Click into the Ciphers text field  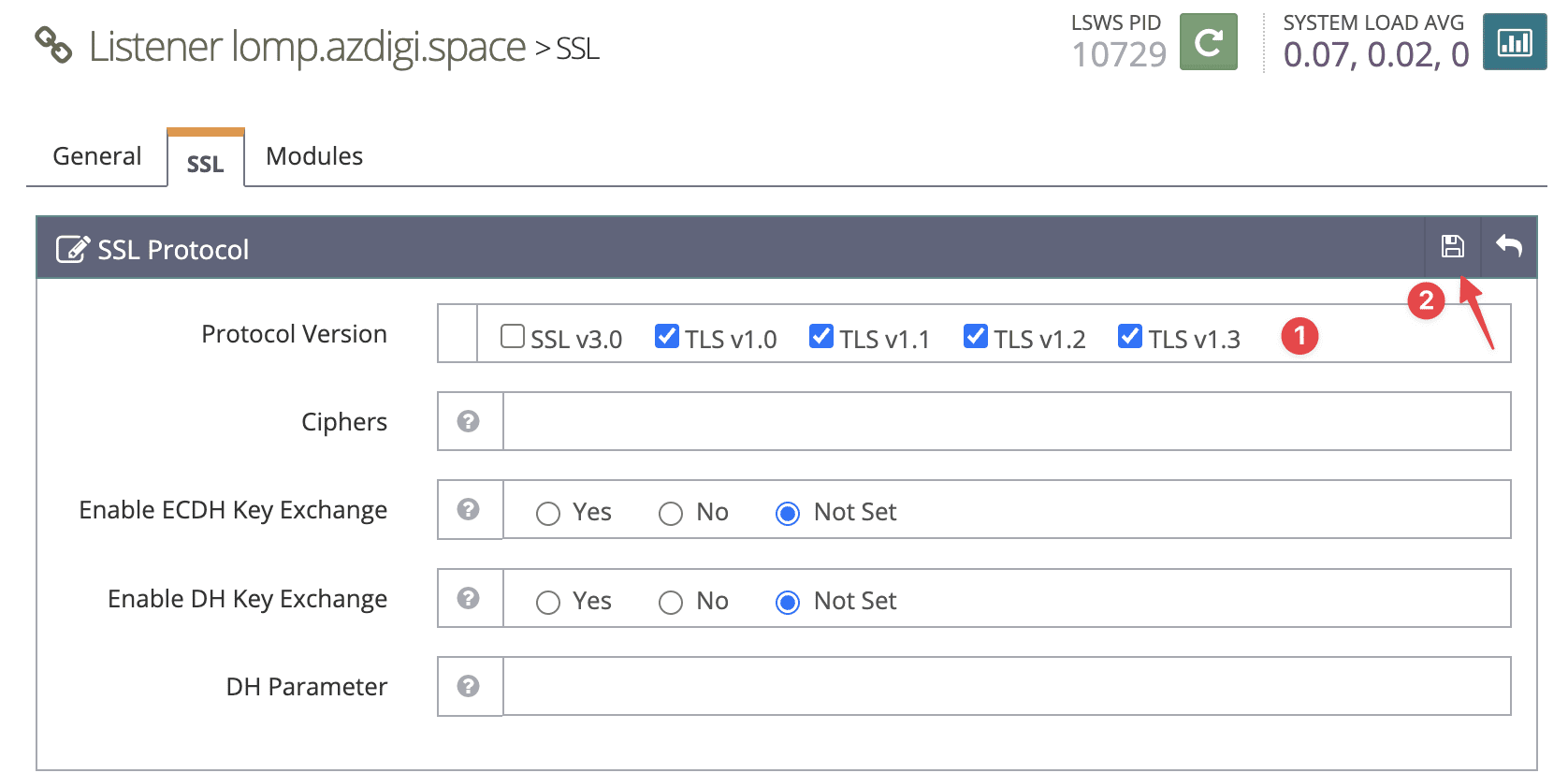pos(1006,421)
